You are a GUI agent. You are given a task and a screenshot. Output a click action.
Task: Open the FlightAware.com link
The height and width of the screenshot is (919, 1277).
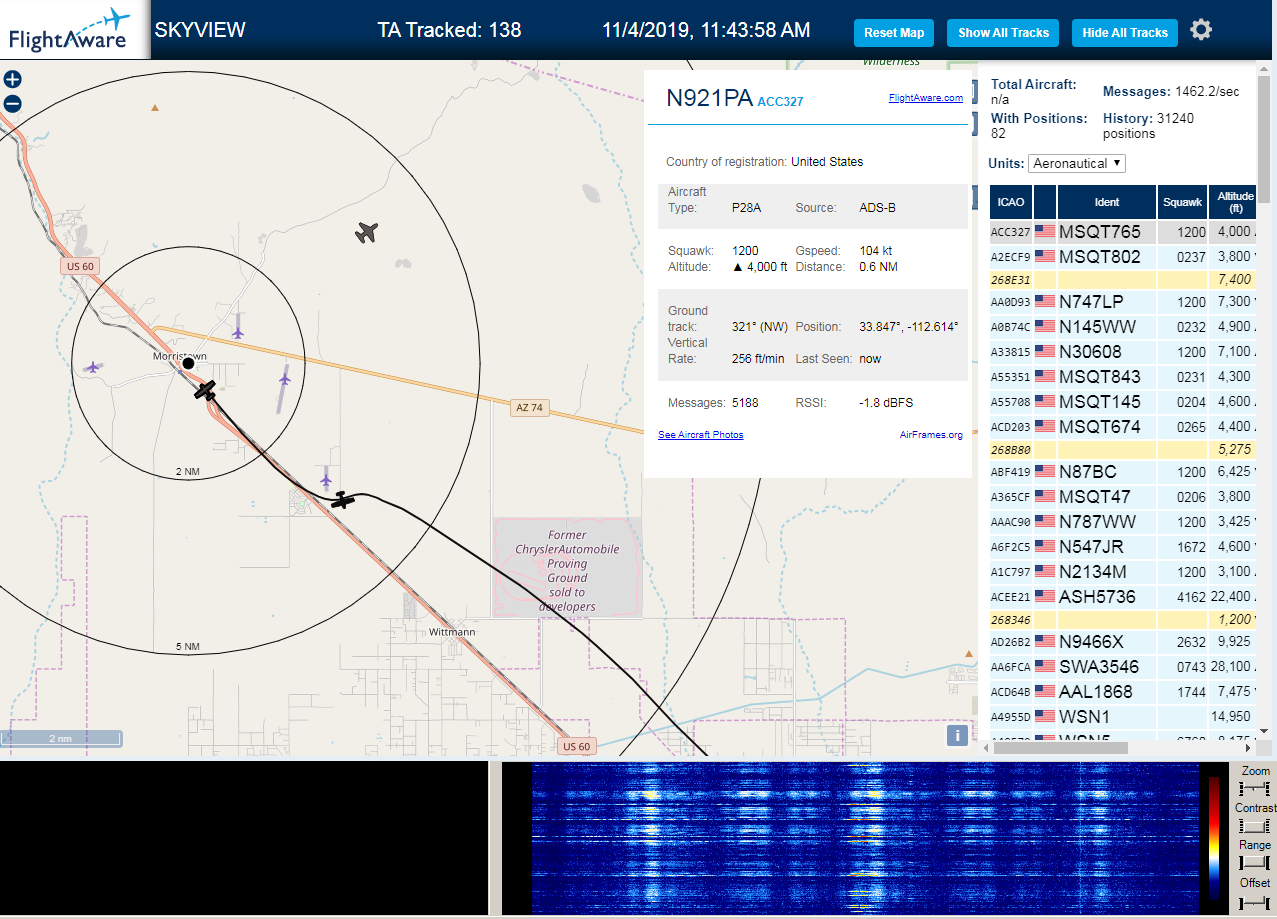click(926, 98)
